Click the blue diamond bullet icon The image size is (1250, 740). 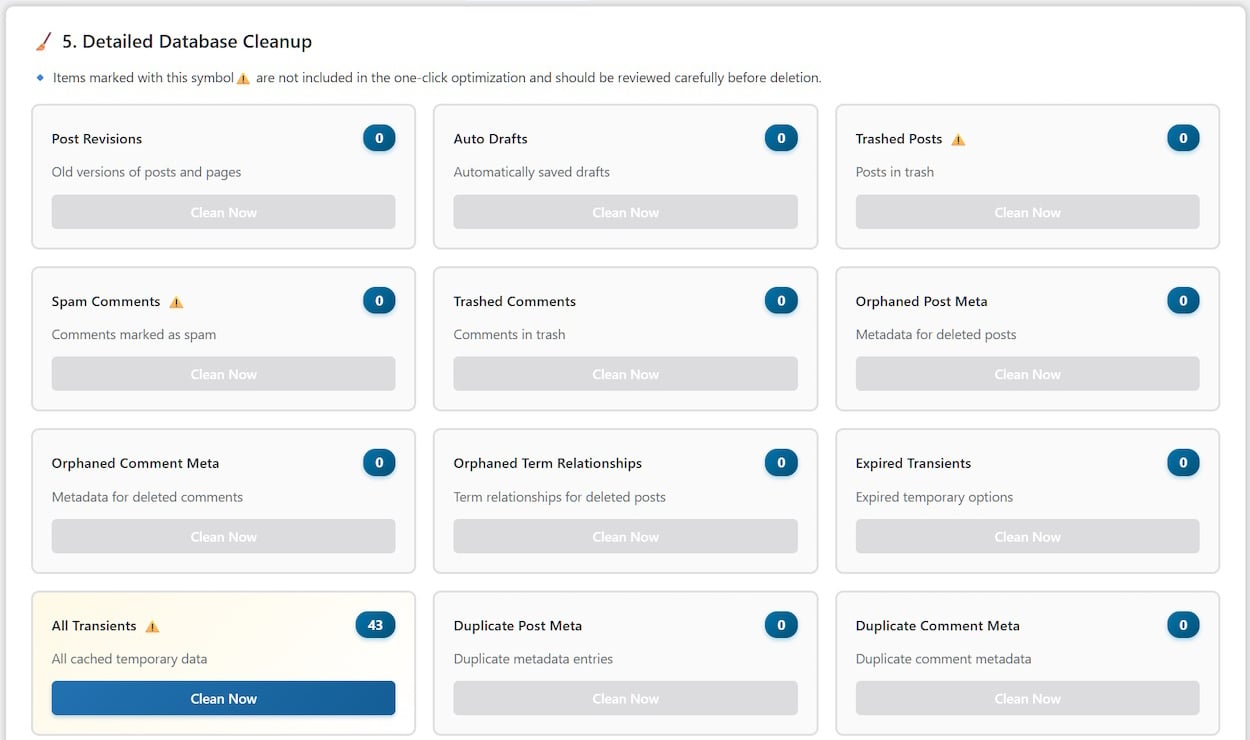coord(40,77)
